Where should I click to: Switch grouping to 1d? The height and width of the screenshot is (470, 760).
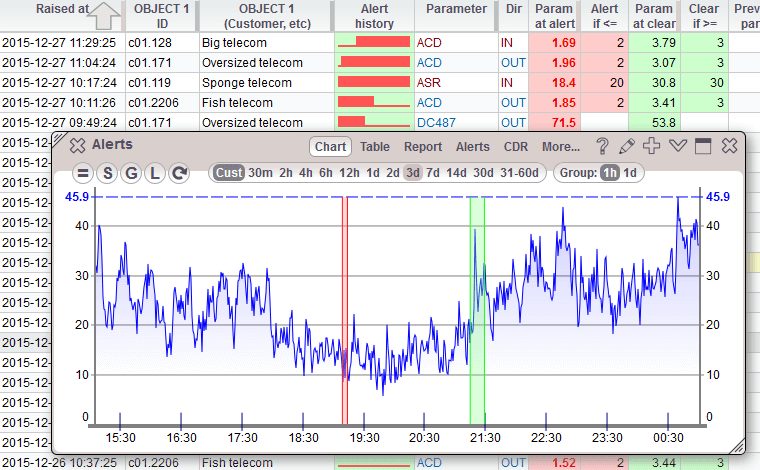(630, 173)
